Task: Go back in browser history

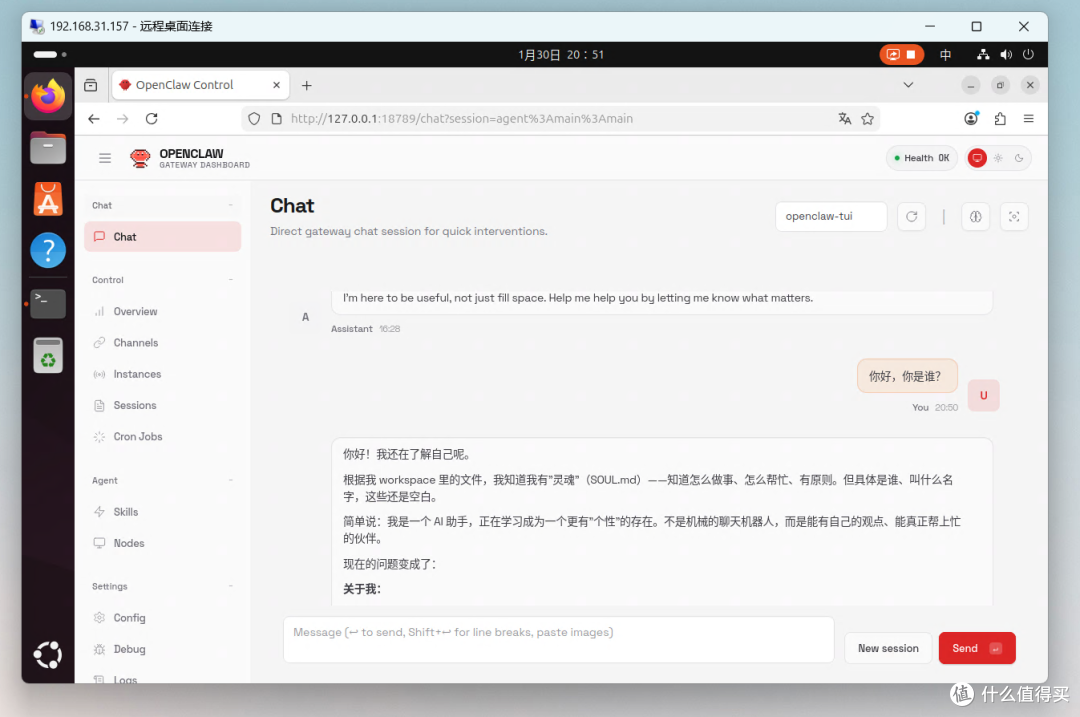Action: [x=94, y=118]
